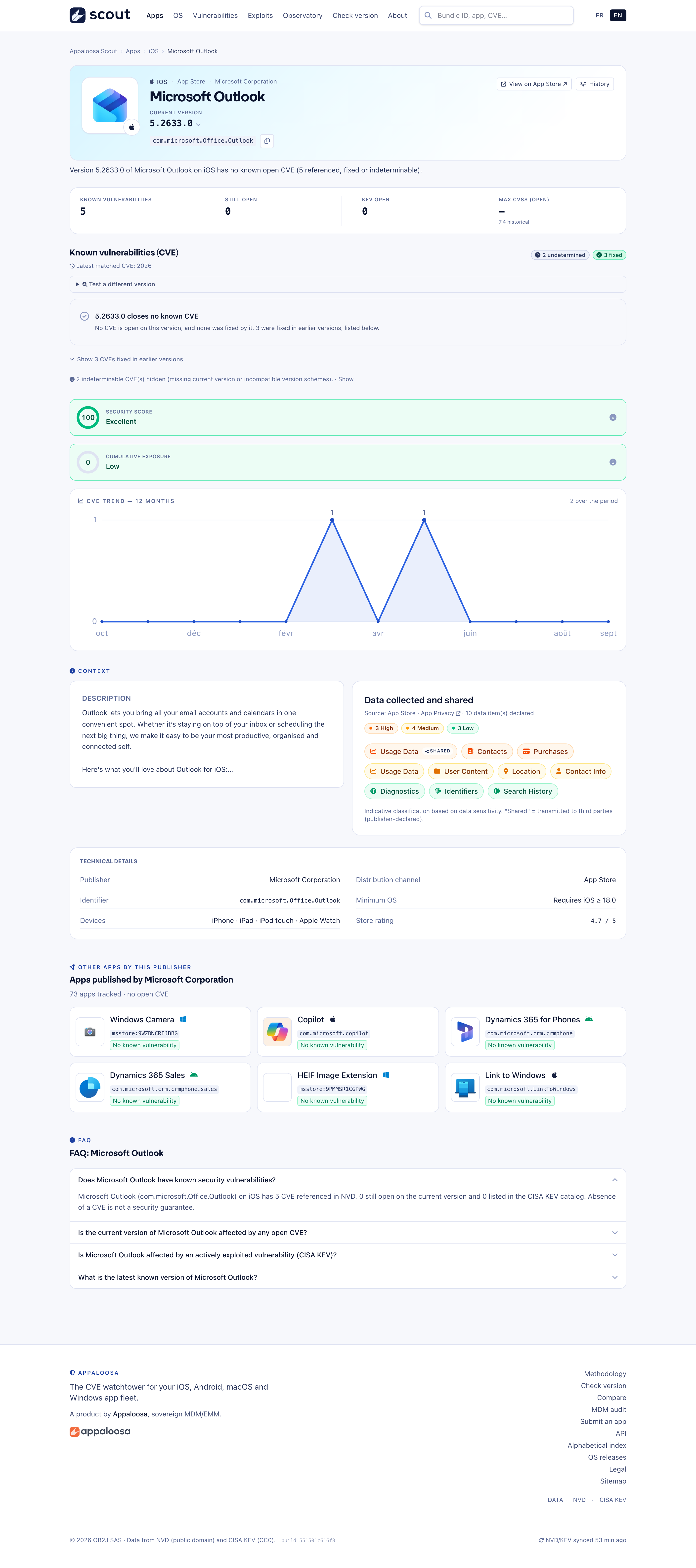Switch language to EN
Viewport: 696px width, 1568px height.
point(618,15)
